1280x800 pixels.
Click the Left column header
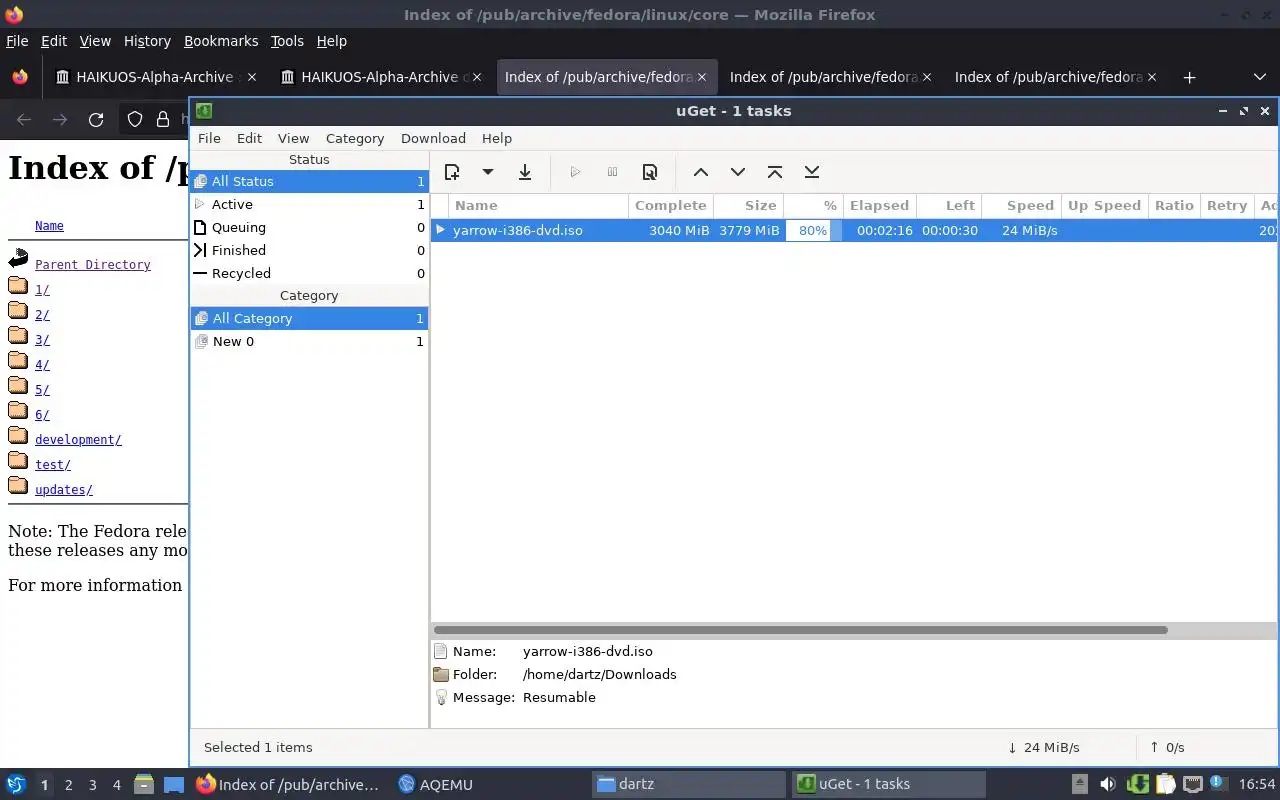point(948,205)
